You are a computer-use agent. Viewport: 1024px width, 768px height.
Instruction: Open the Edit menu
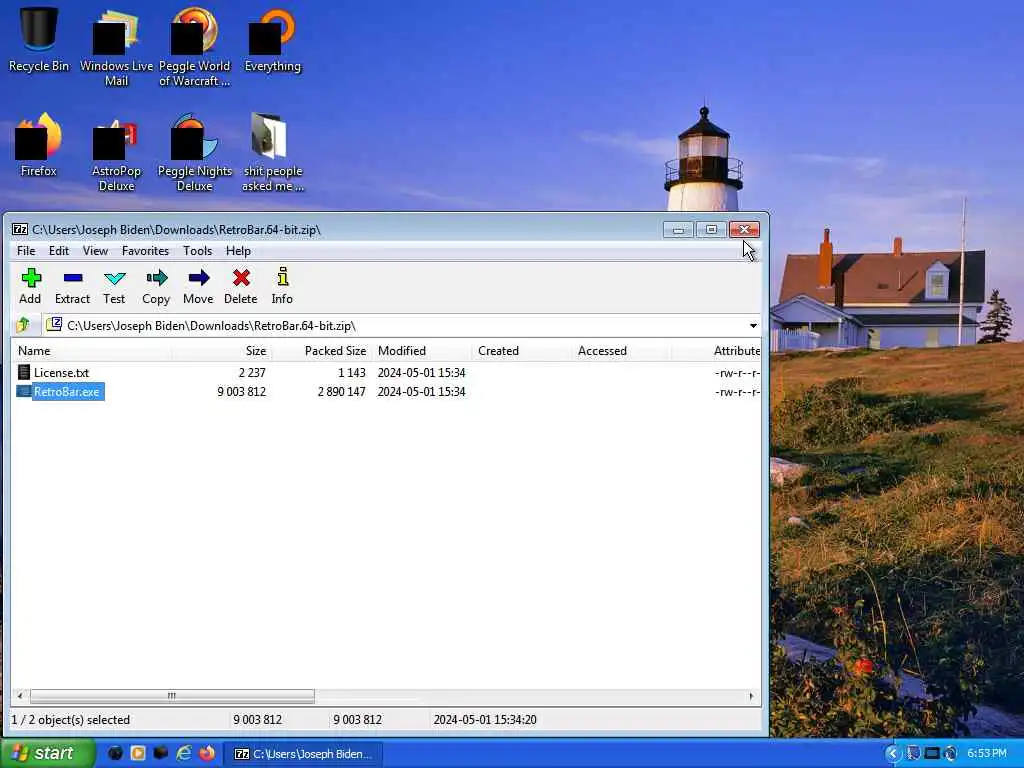point(59,251)
